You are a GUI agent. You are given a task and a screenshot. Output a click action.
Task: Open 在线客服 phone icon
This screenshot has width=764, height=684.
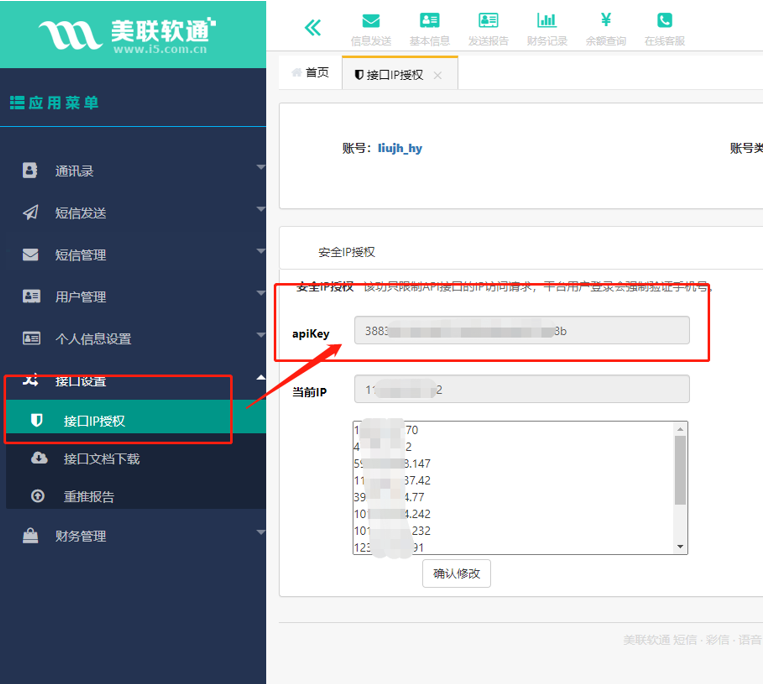pos(665,20)
